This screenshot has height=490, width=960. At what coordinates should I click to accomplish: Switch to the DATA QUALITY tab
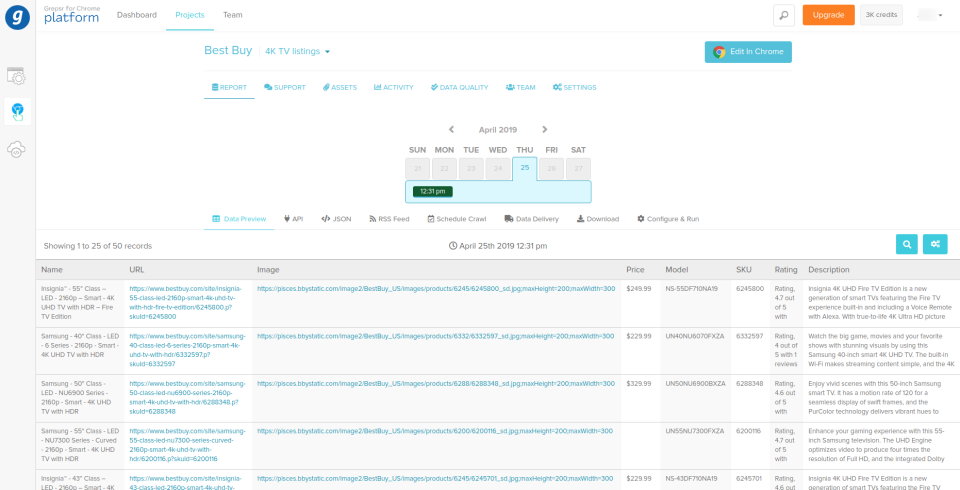(x=460, y=88)
